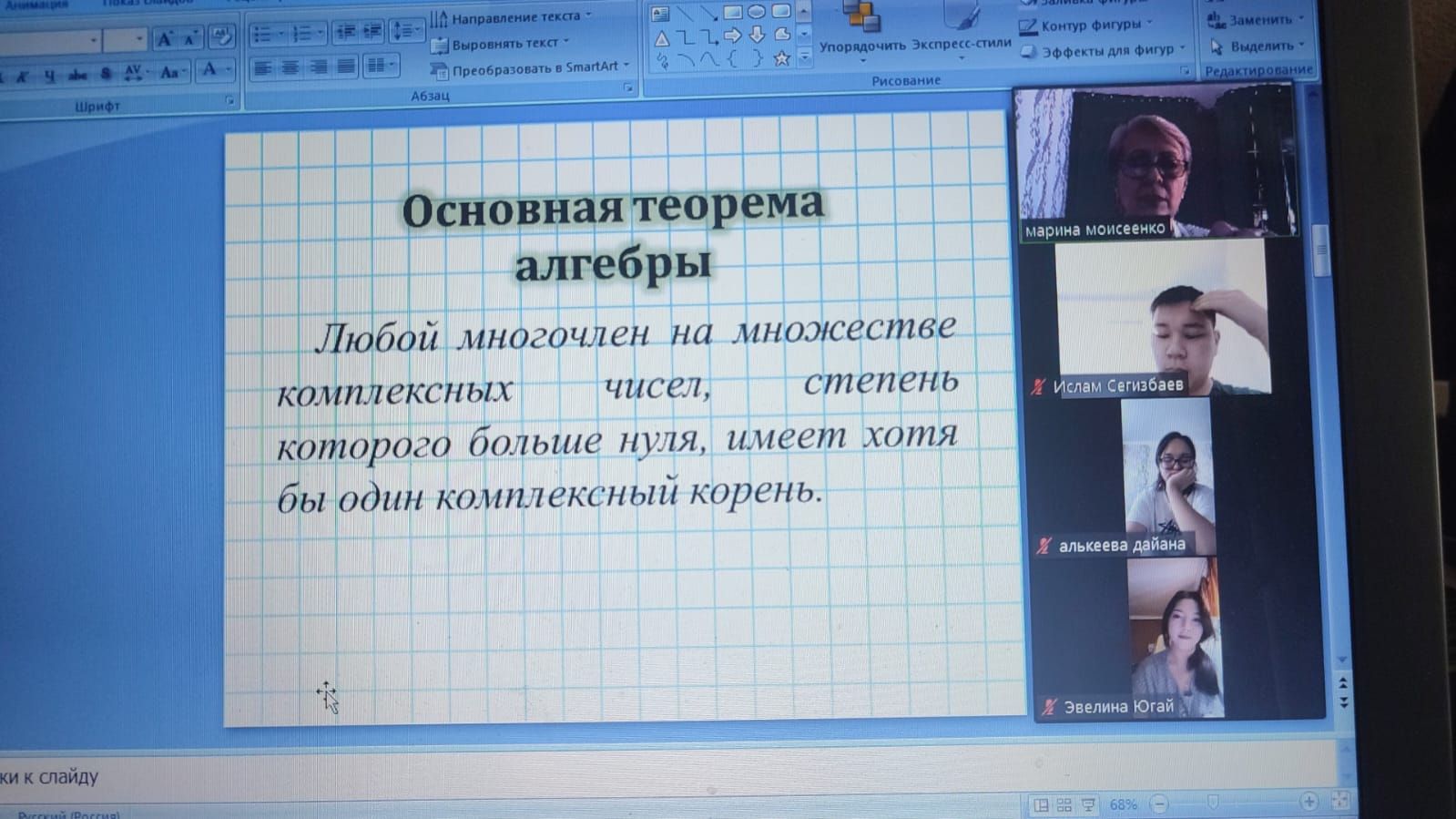Viewport: 1456px width, 819px height.
Task: Start slideshow from status bar icon
Action: 1087,804
